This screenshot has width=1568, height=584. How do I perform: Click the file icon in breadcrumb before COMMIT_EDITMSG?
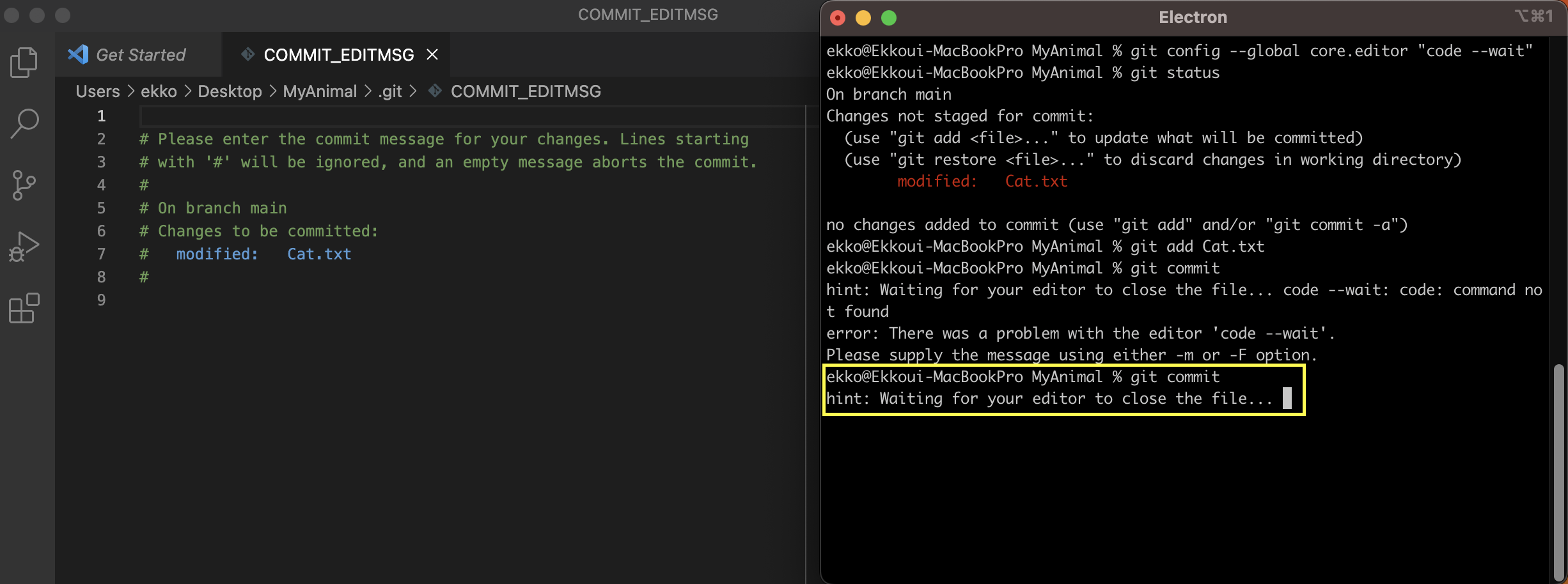(x=435, y=91)
